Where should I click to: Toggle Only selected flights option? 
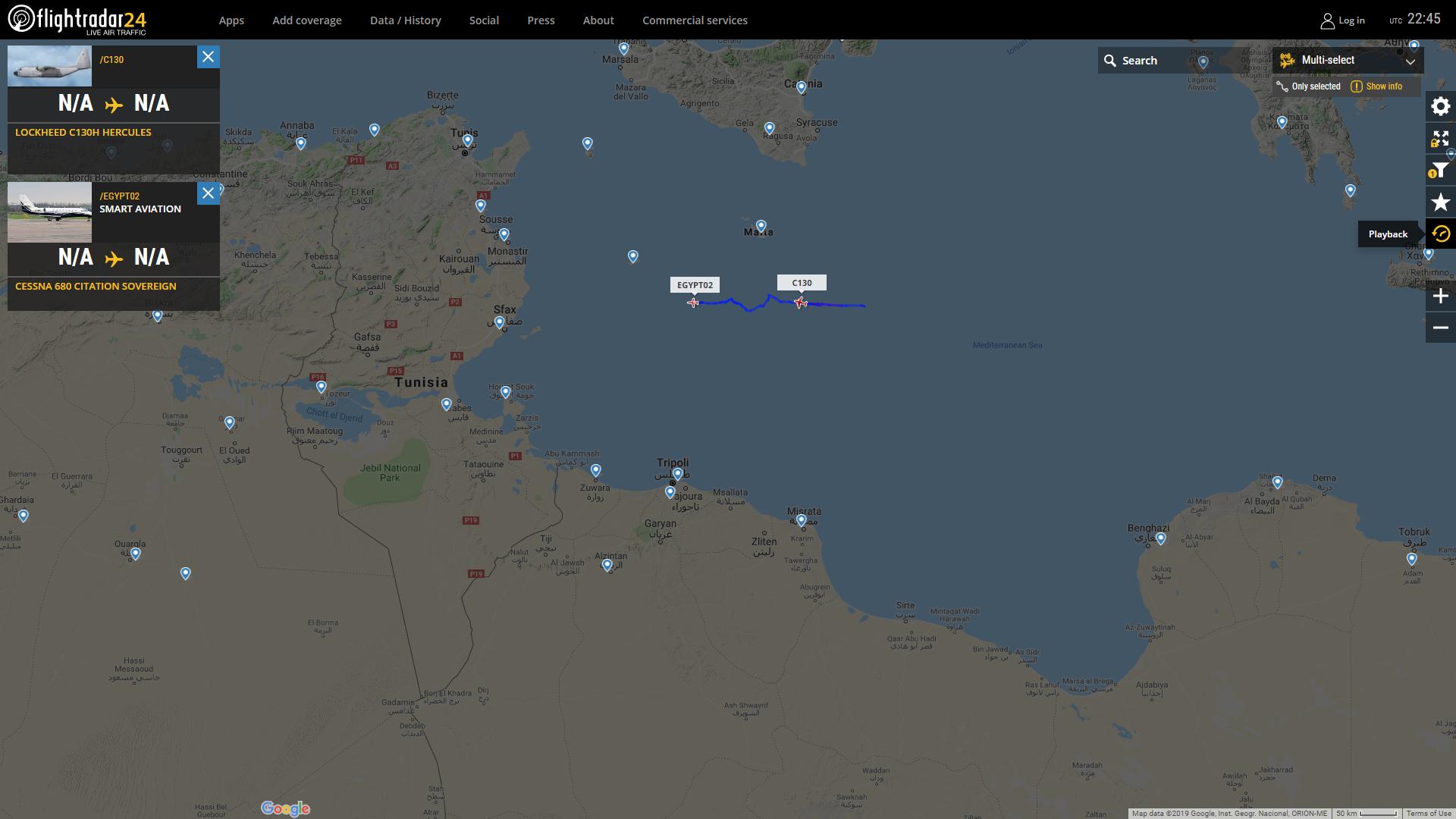[1309, 86]
